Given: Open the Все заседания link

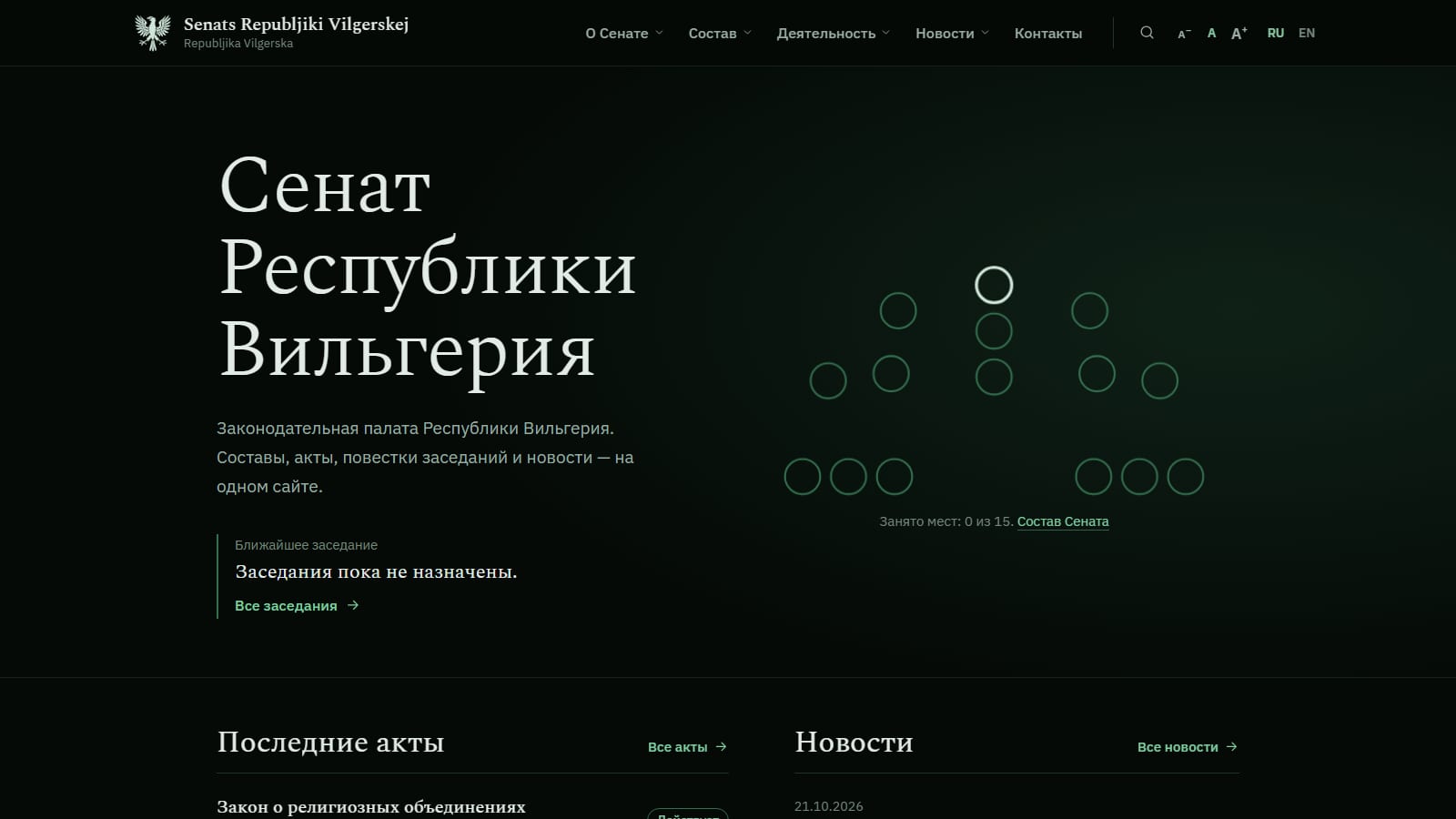Looking at the screenshot, I should pyautogui.click(x=286, y=606).
